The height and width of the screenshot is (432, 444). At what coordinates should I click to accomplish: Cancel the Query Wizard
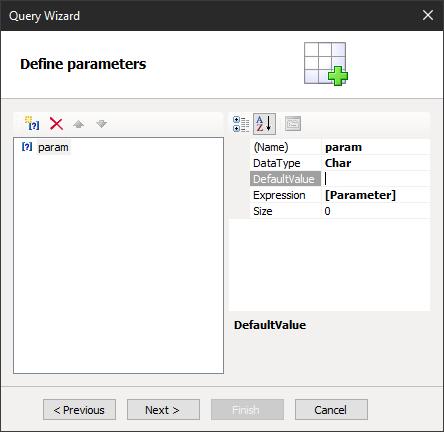tap(331, 410)
